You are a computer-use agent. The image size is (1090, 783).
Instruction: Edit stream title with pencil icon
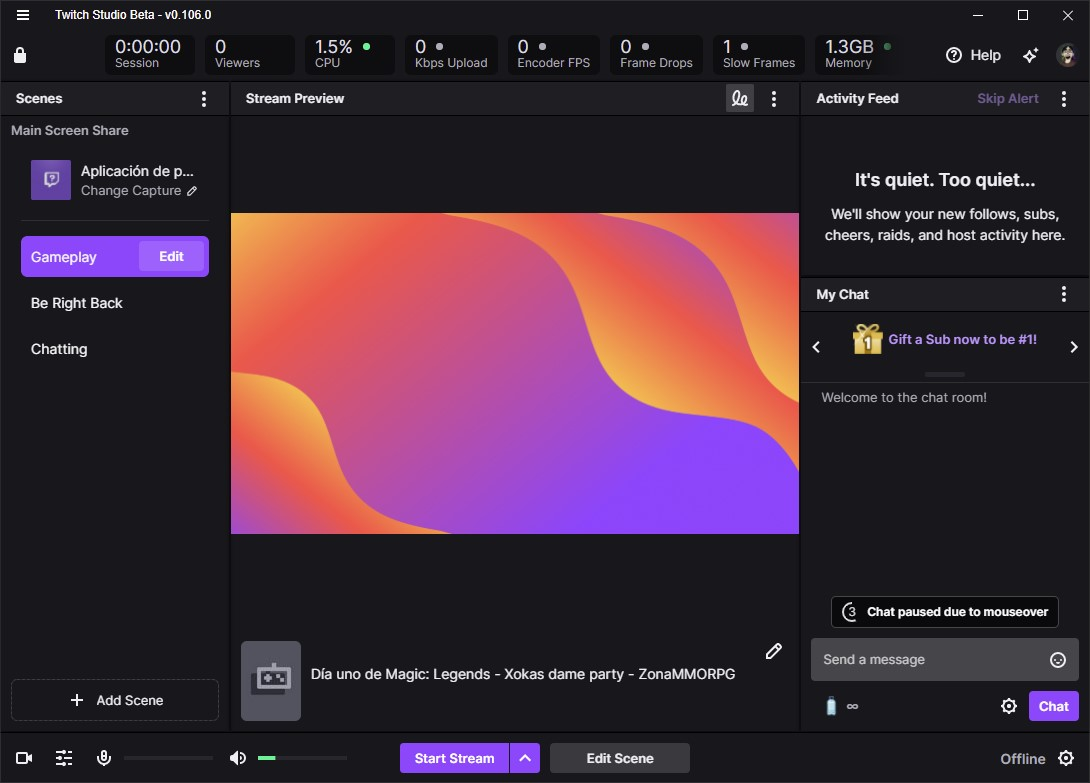[773, 651]
